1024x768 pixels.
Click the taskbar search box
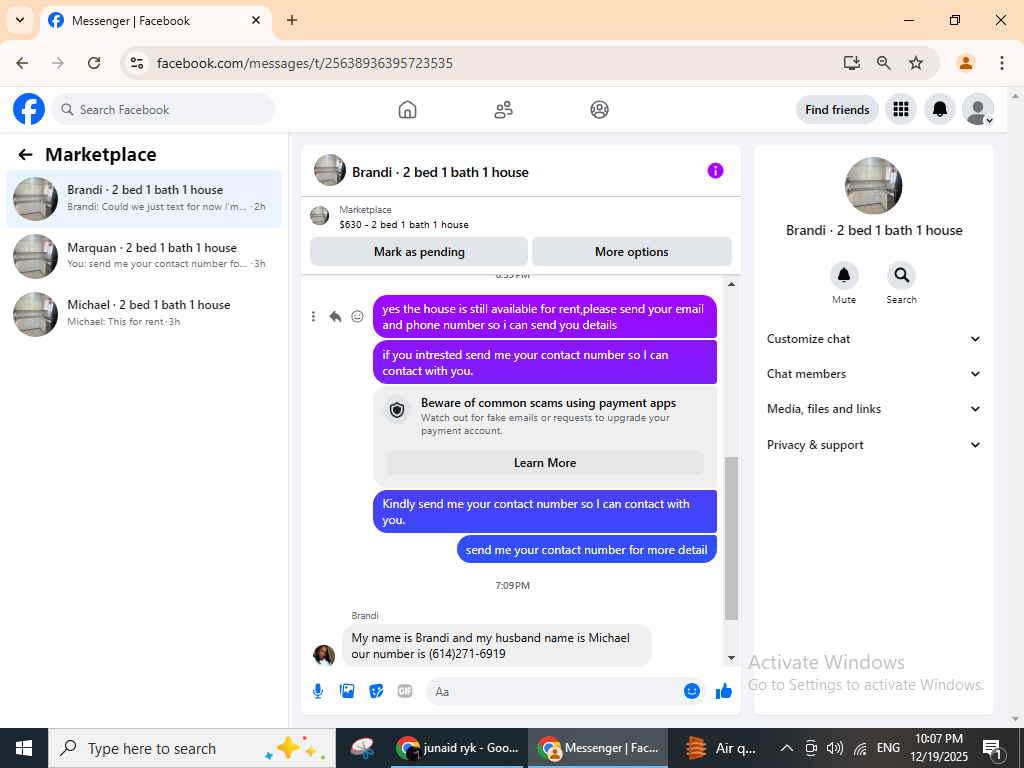coord(191,748)
